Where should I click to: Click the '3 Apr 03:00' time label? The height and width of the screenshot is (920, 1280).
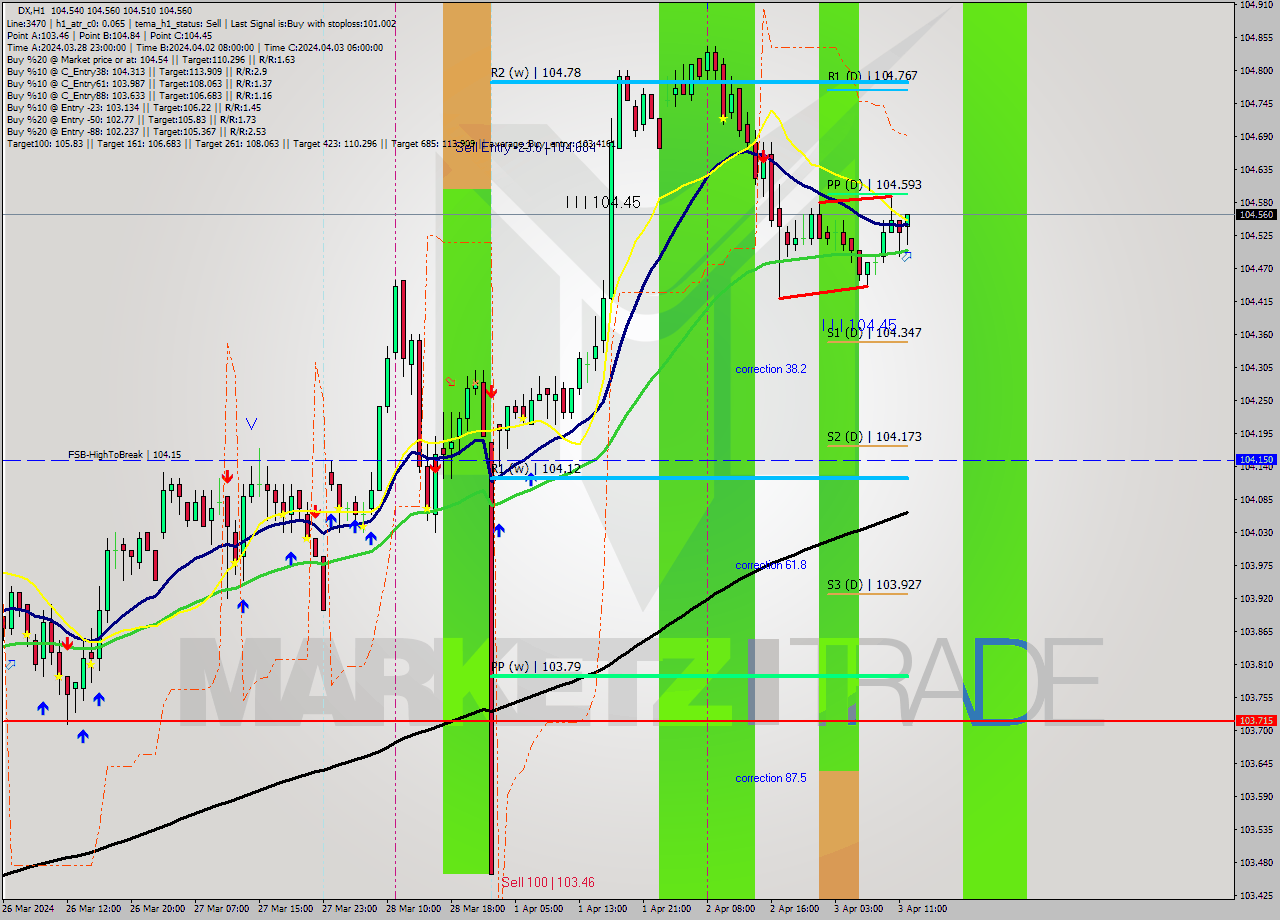[858, 909]
